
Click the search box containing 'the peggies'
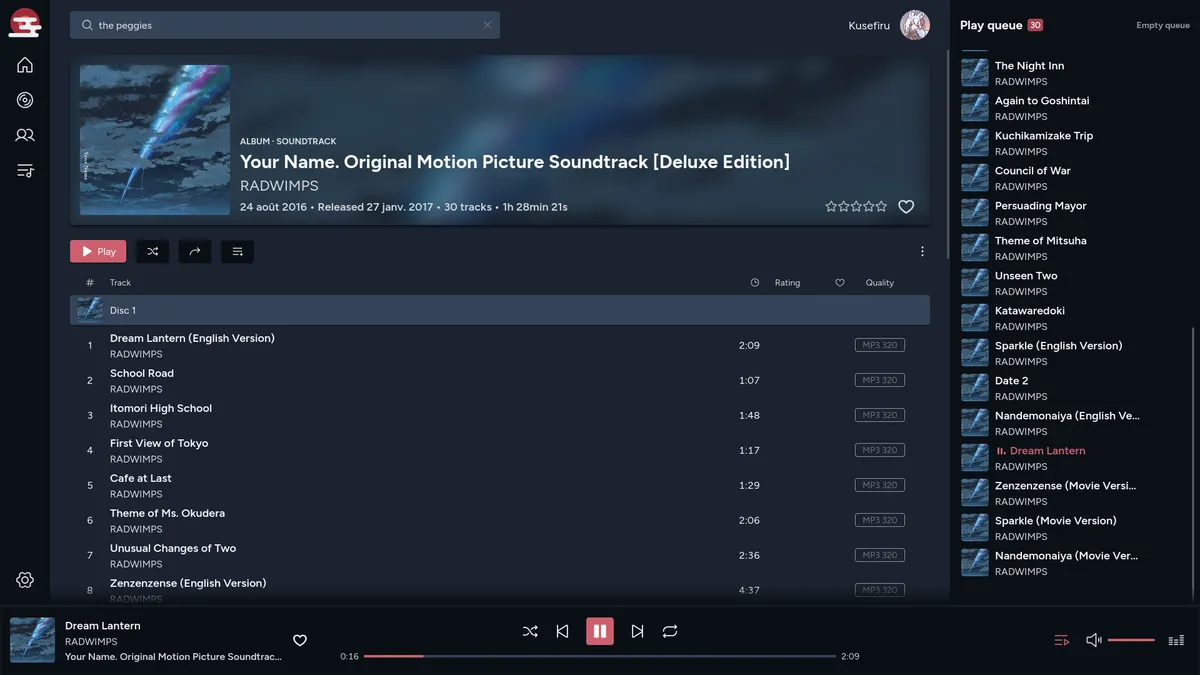pos(285,25)
